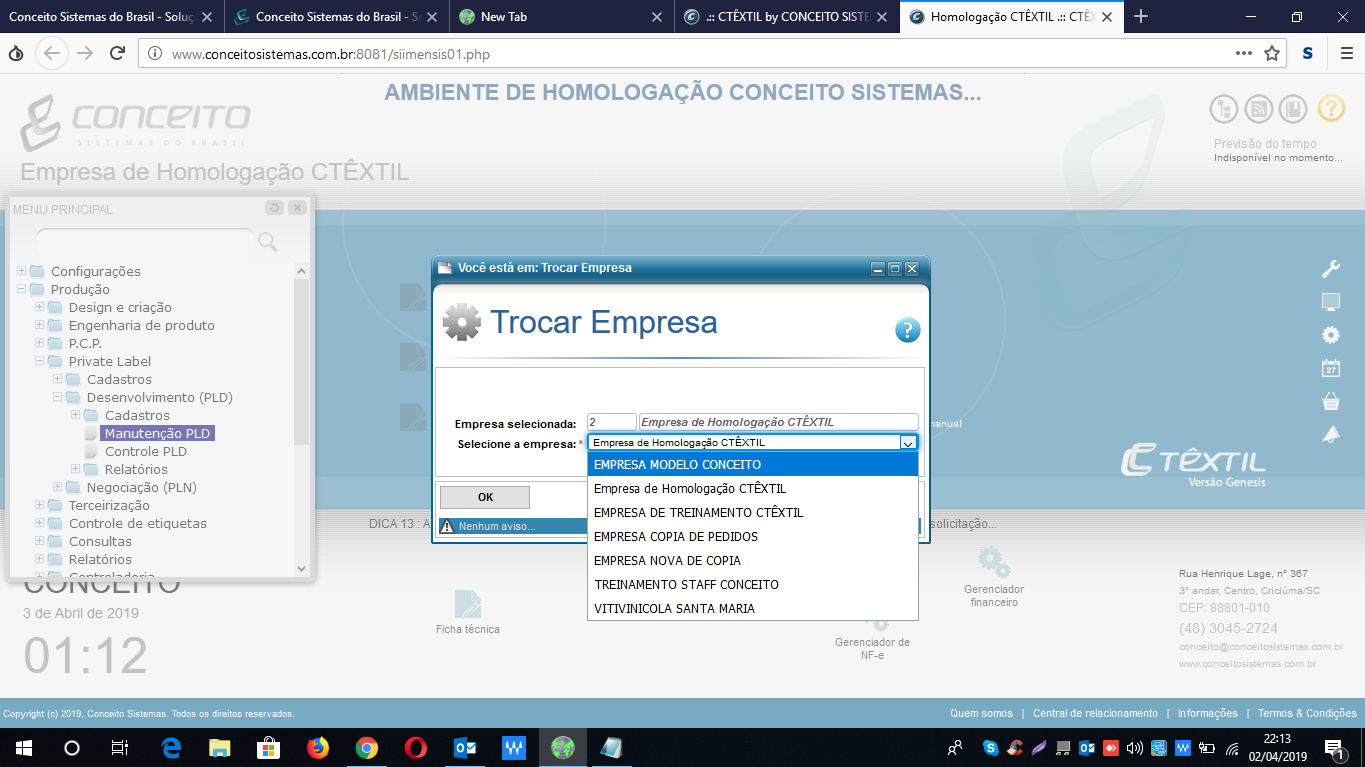This screenshot has height=767, width=1365.
Task: Open the Ficha técnica desktop shortcut
Action: [x=467, y=612]
